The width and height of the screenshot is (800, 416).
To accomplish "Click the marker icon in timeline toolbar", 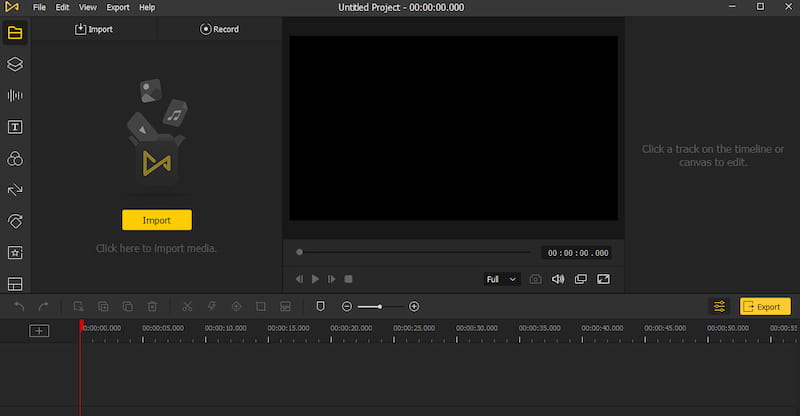I will click(321, 306).
